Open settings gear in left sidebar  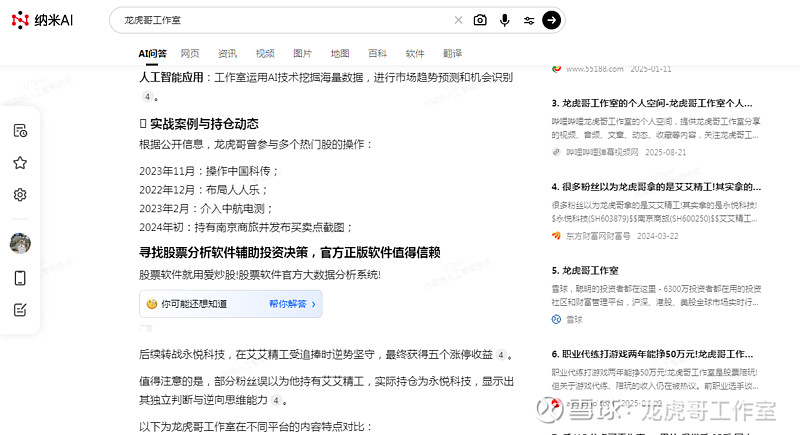click(20, 194)
